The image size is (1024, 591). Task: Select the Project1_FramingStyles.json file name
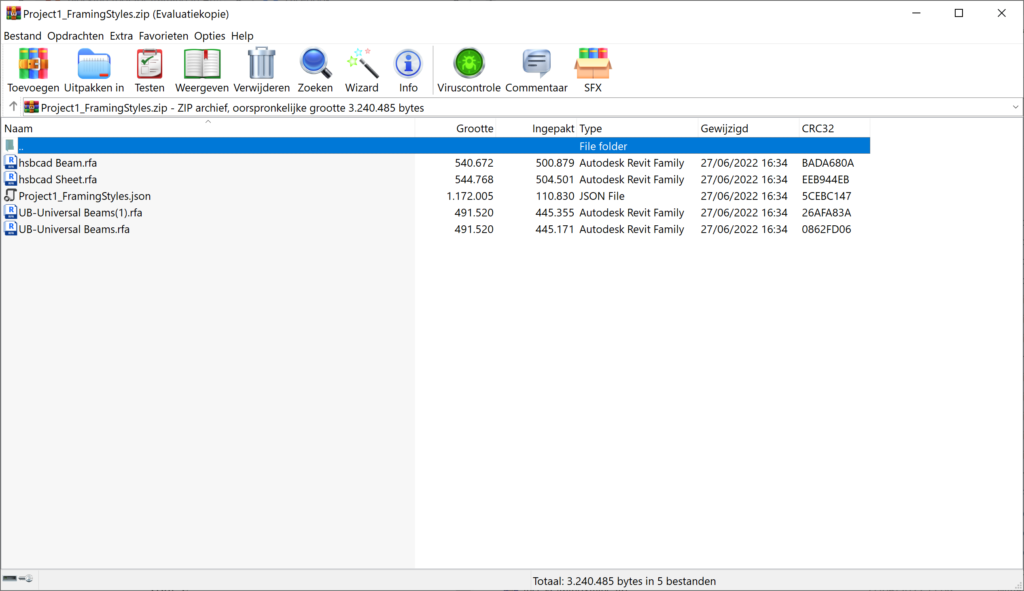pos(84,196)
